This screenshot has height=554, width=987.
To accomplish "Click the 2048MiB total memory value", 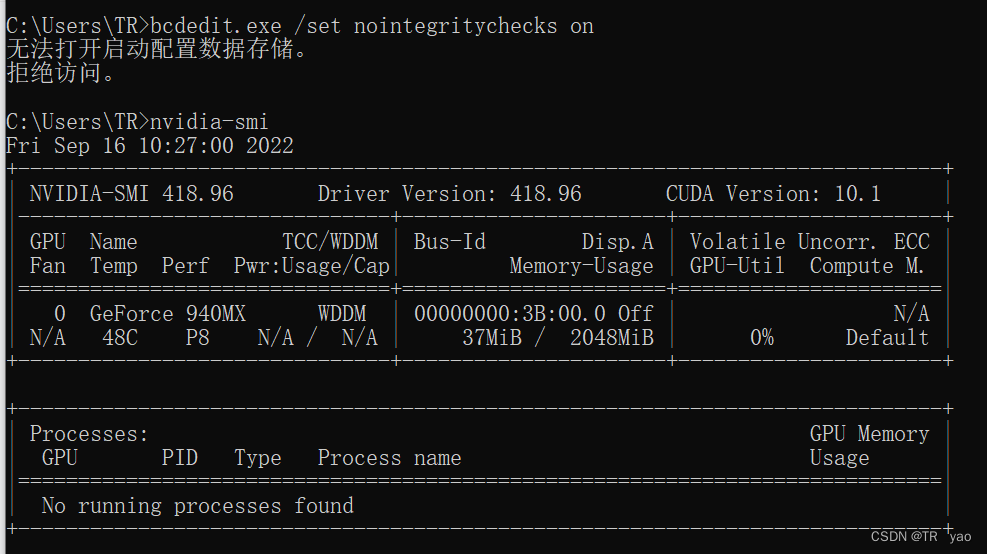I will 612,338.
